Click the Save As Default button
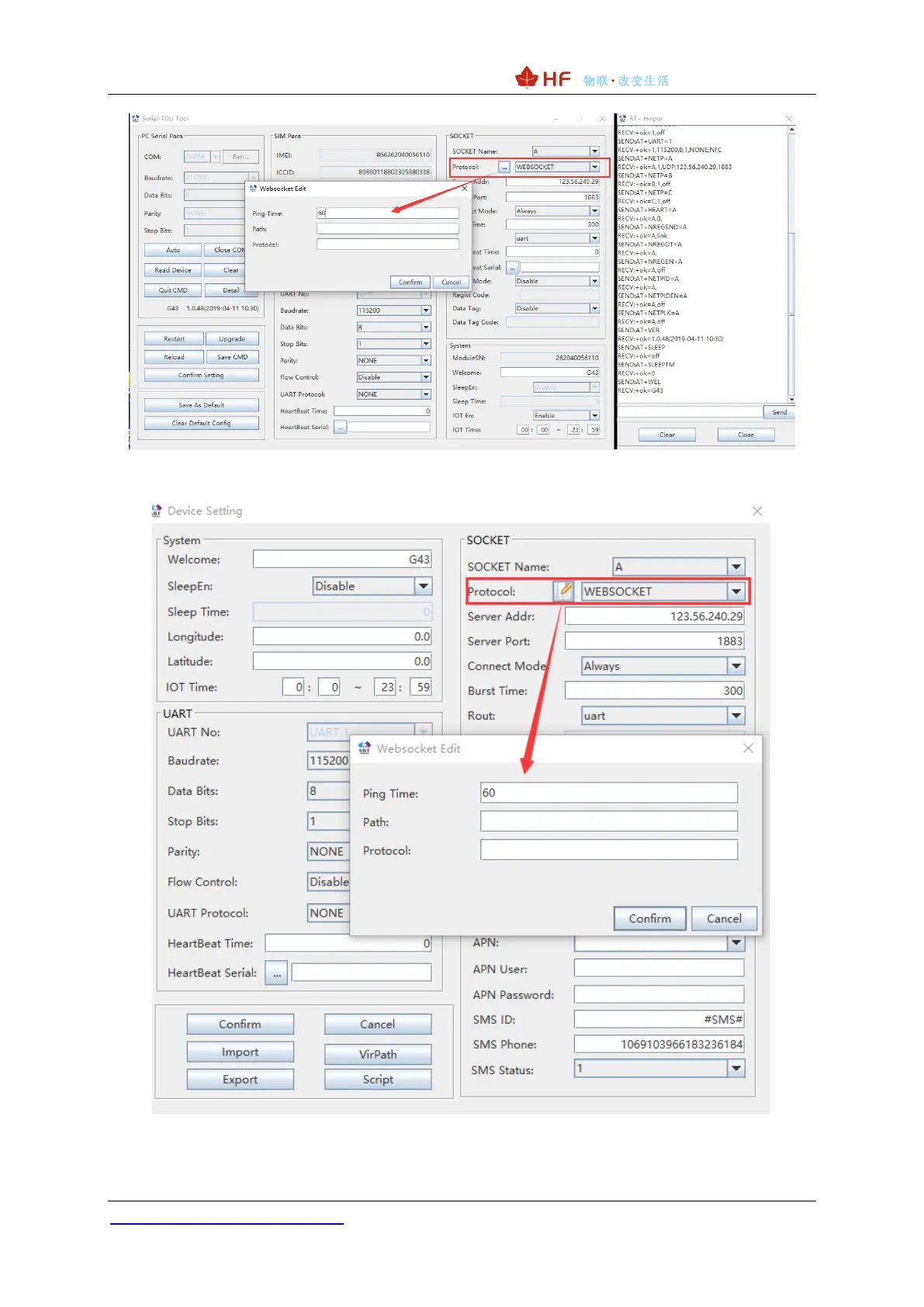The image size is (924, 1307). pos(202,405)
